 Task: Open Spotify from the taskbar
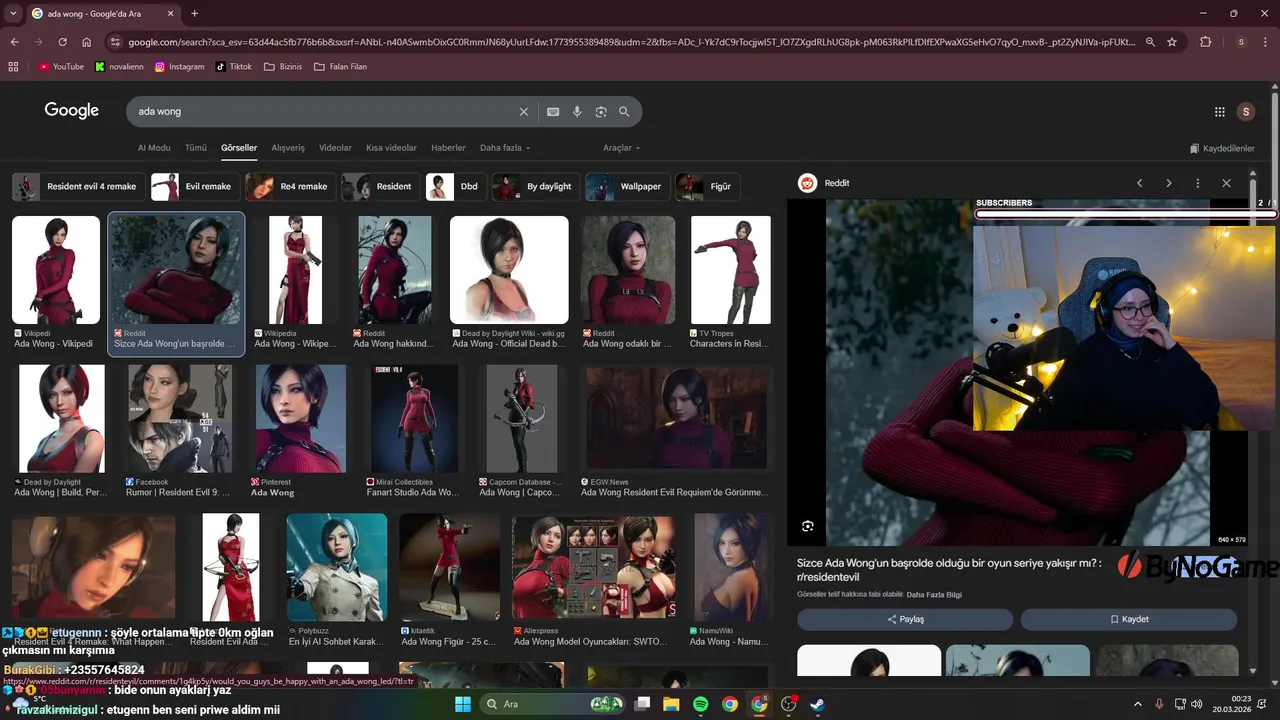pyautogui.click(x=700, y=704)
